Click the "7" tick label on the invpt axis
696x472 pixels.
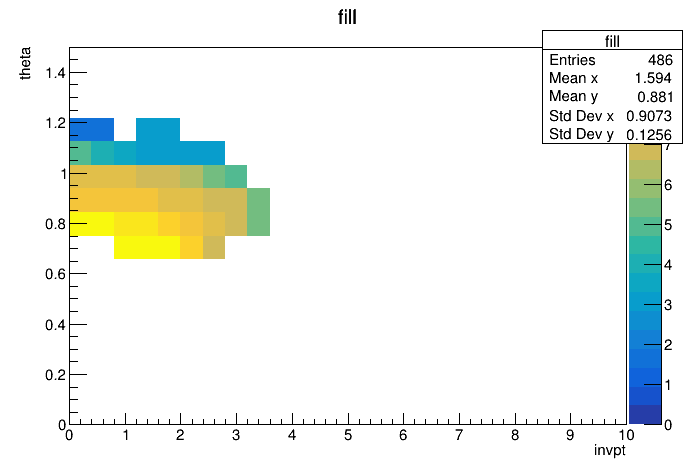(459, 435)
